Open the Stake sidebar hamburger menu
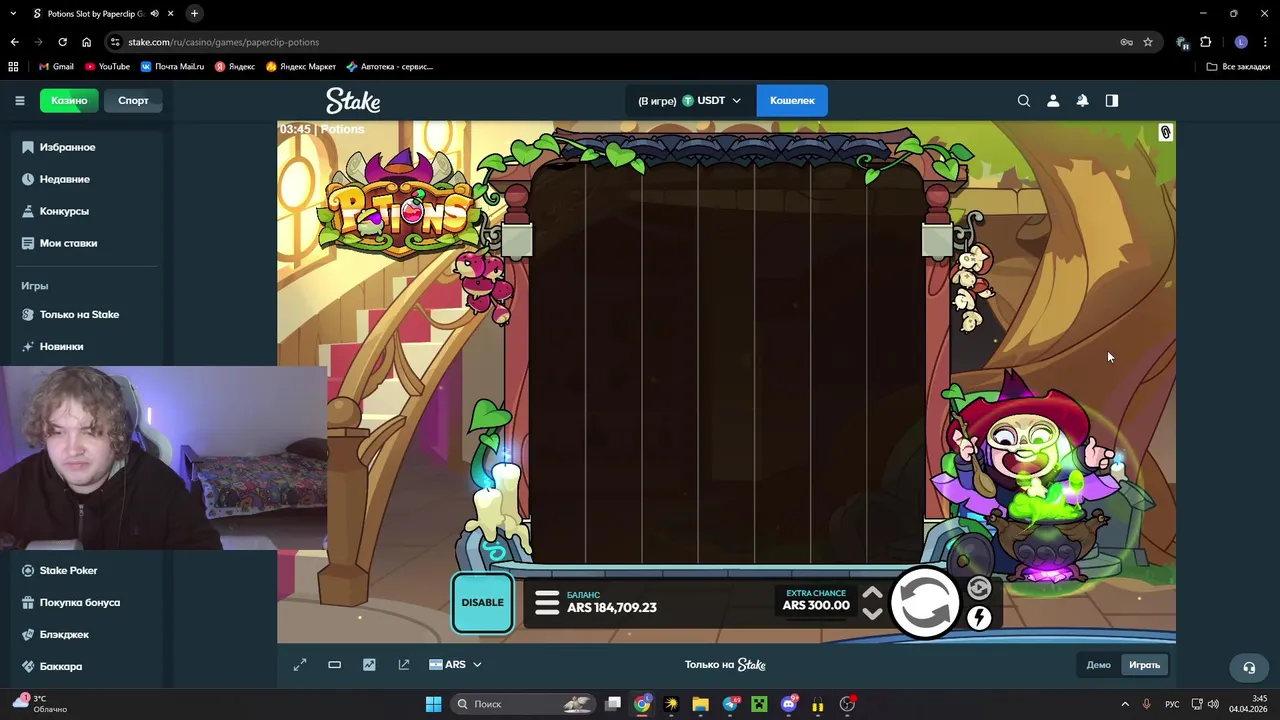Image resolution: width=1280 pixels, height=720 pixels. (x=19, y=100)
